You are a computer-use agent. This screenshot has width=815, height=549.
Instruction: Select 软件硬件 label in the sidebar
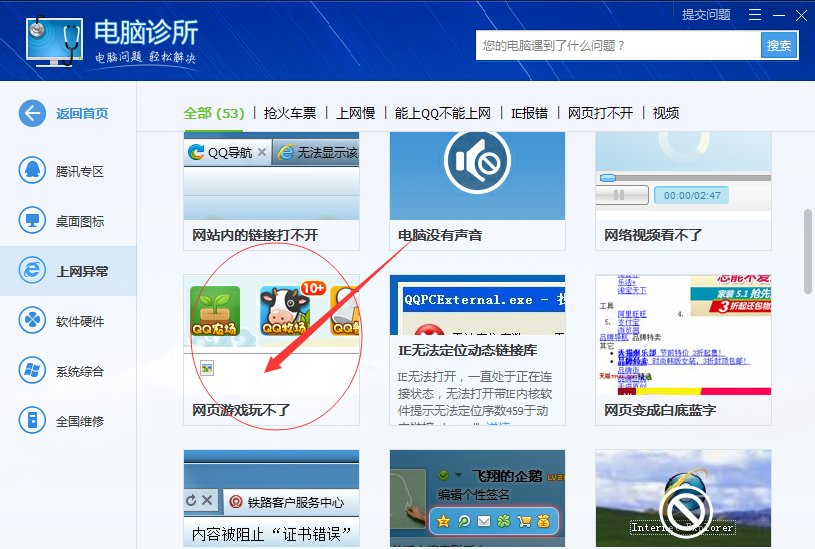(x=80, y=321)
